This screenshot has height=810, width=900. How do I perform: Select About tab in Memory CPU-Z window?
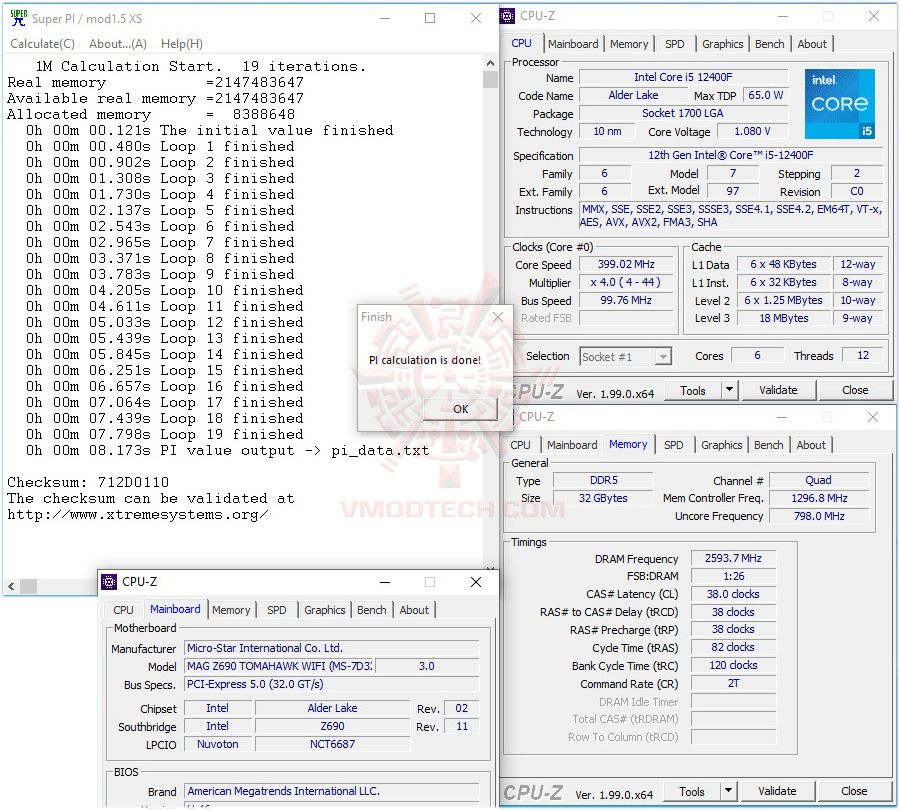tap(810, 445)
